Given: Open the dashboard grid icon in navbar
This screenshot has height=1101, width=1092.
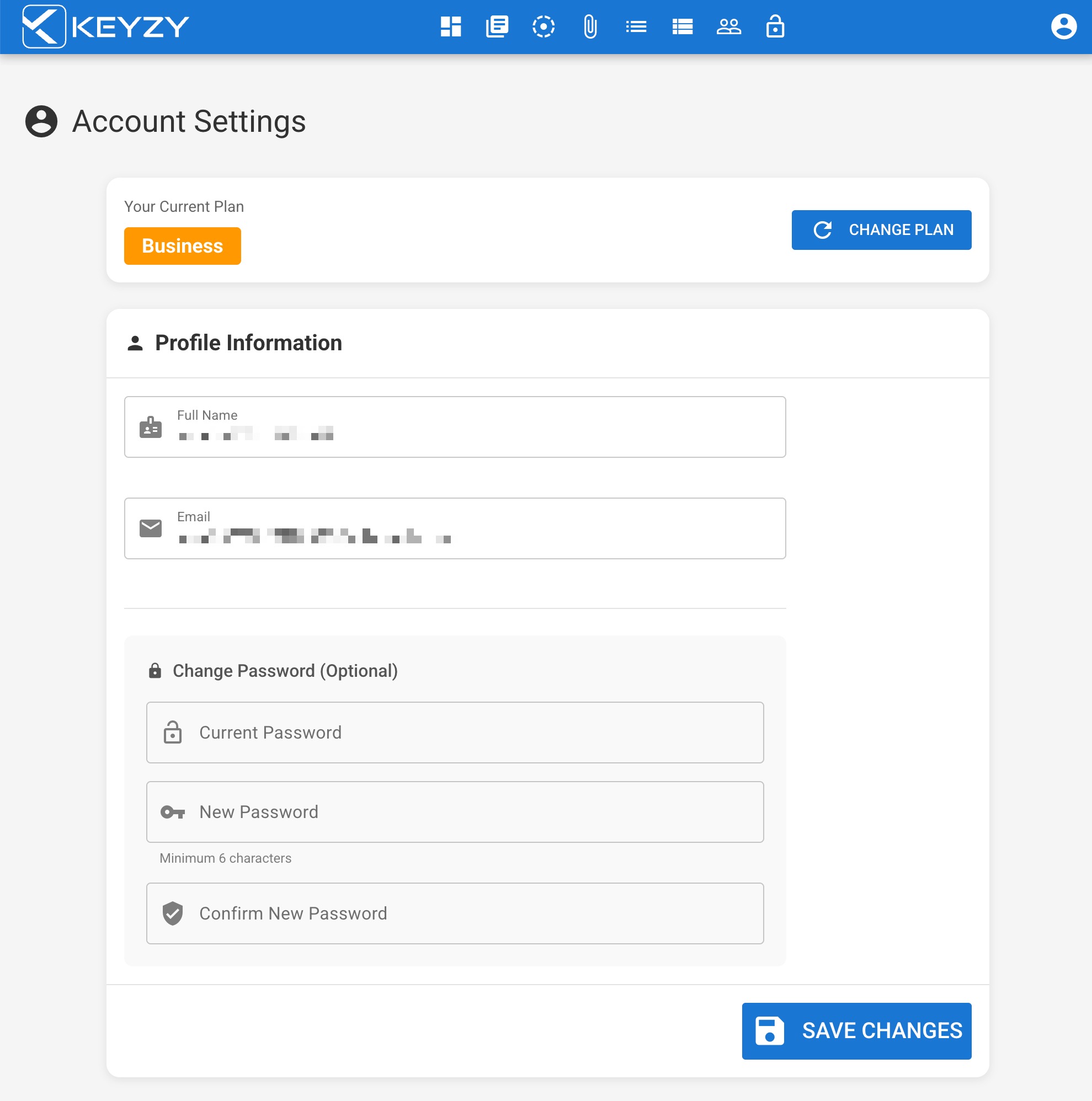Looking at the screenshot, I should (x=450, y=27).
